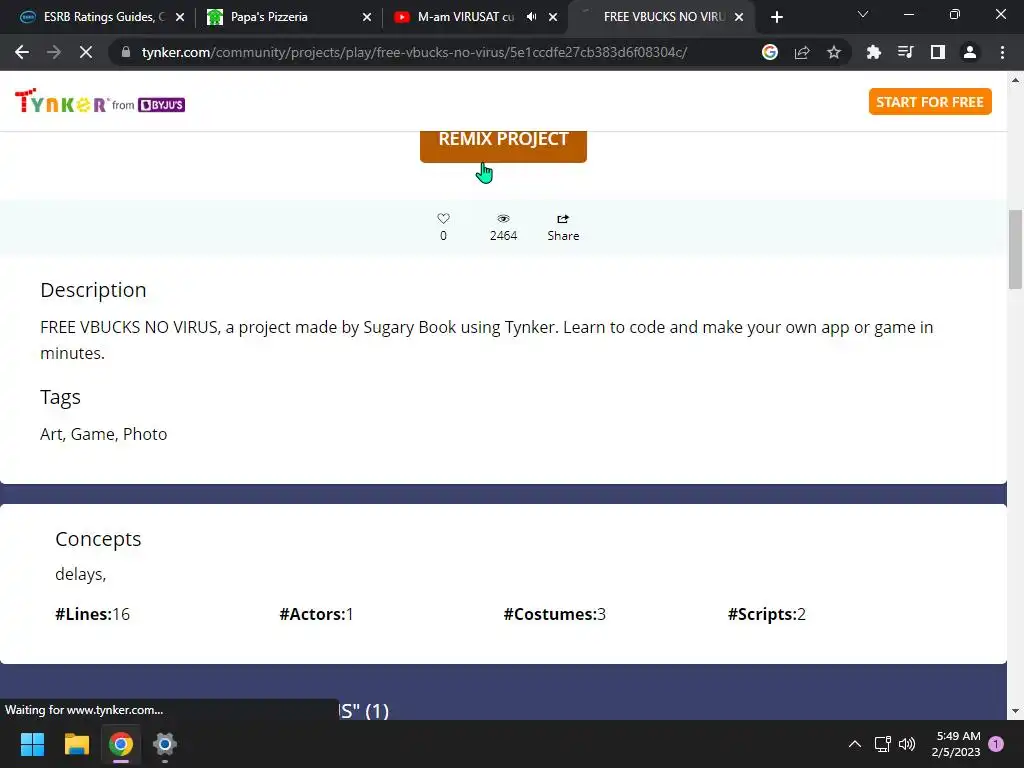Close the M-am VIRUSAT tab
The width and height of the screenshot is (1024, 768).
click(553, 17)
